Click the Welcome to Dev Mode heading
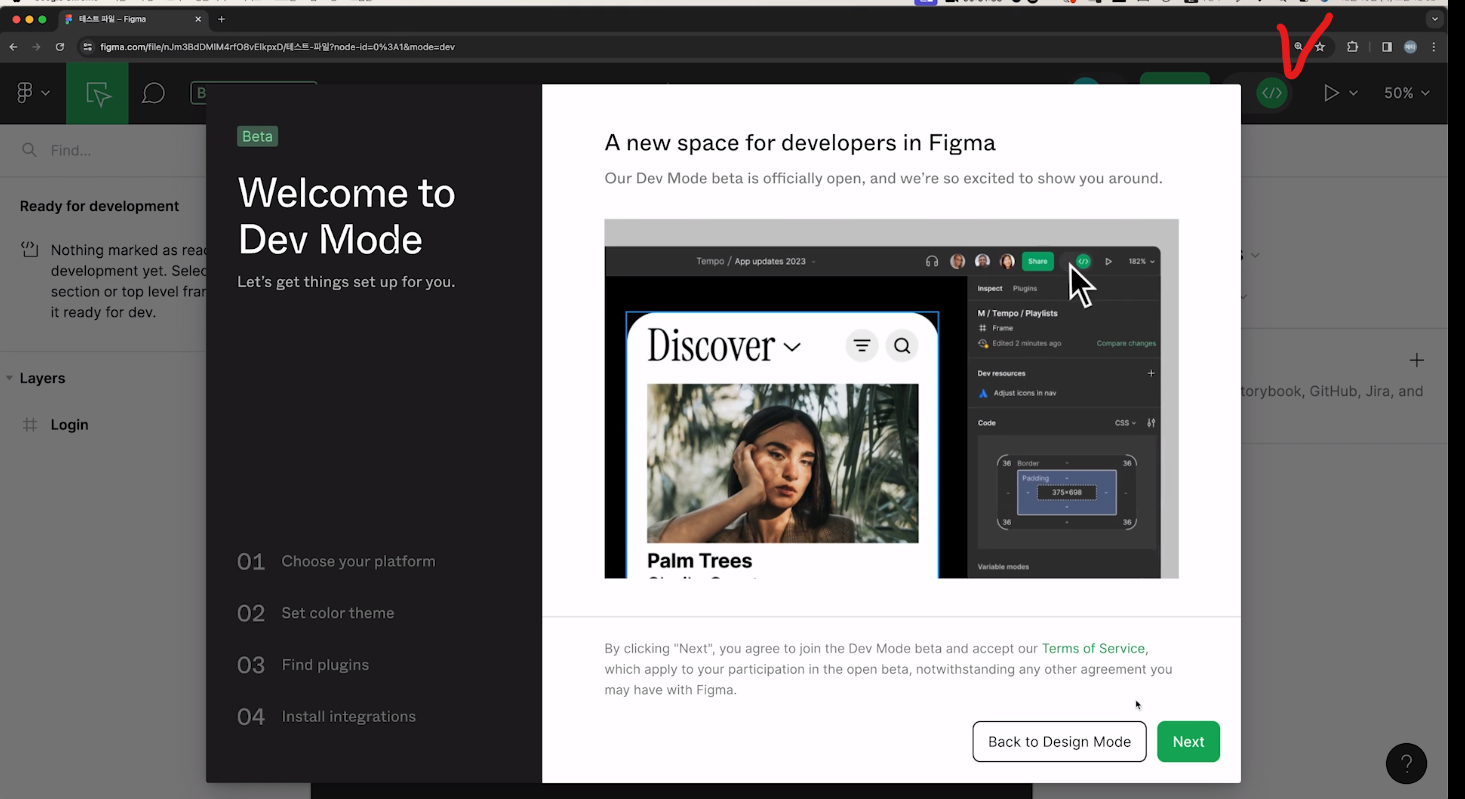The width and height of the screenshot is (1465, 799). (346, 215)
